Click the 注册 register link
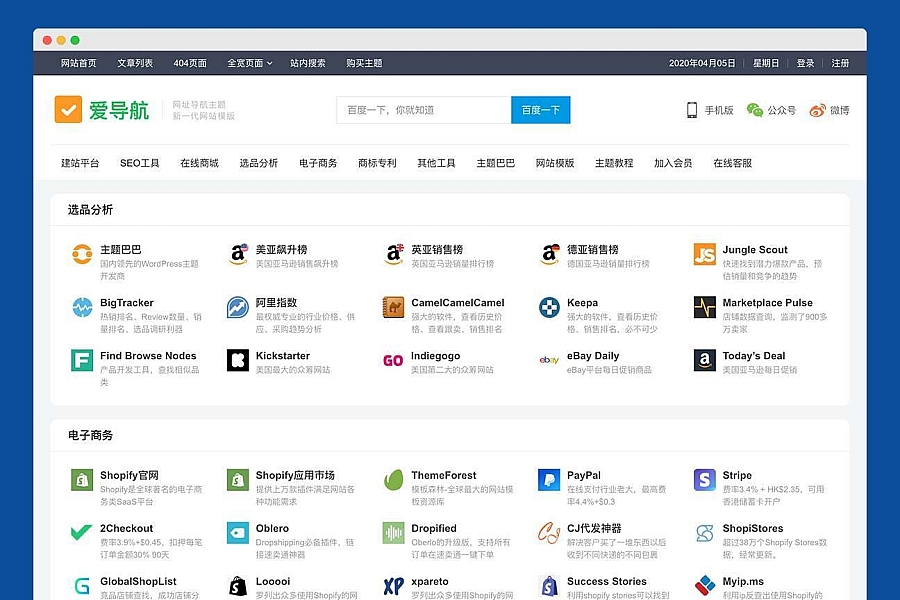Image resolution: width=900 pixels, height=600 pixels. tap(840, 63)
